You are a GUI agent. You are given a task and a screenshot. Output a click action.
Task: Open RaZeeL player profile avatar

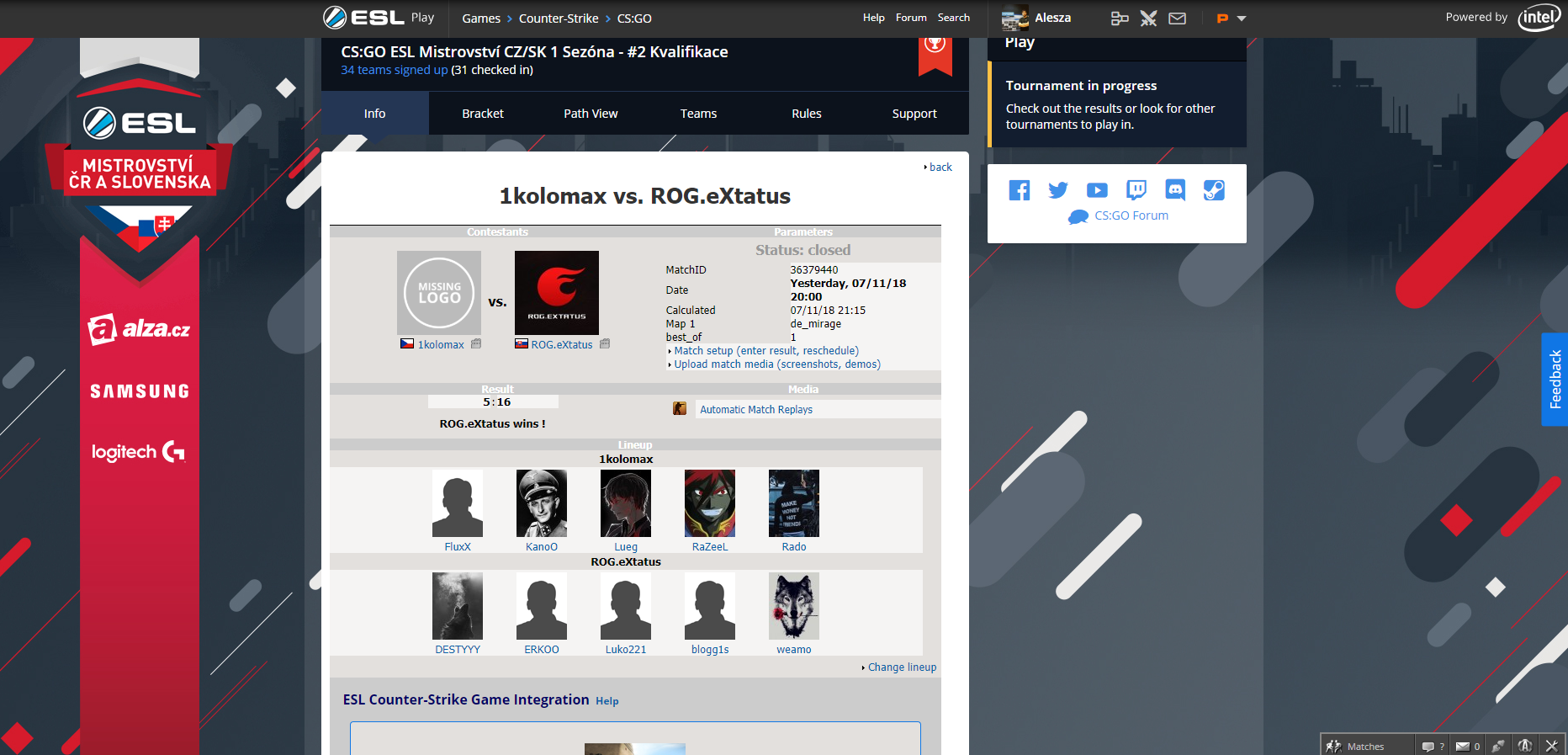tap(710, 503)
